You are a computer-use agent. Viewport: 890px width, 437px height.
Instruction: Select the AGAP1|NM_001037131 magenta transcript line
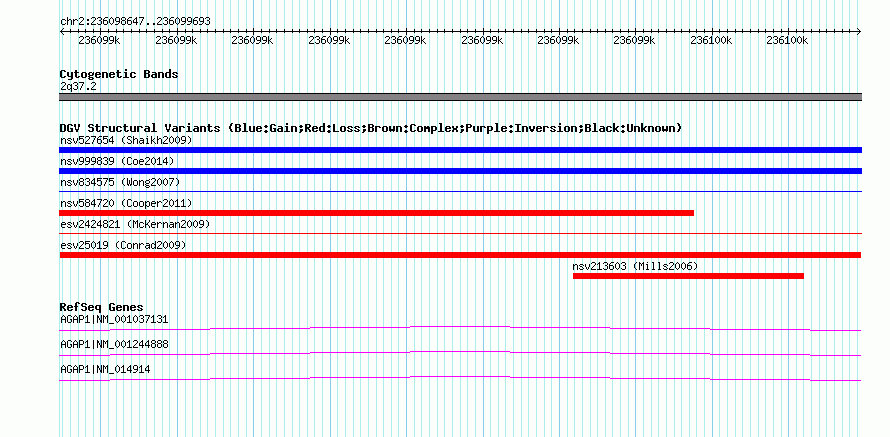click(460, 328)
